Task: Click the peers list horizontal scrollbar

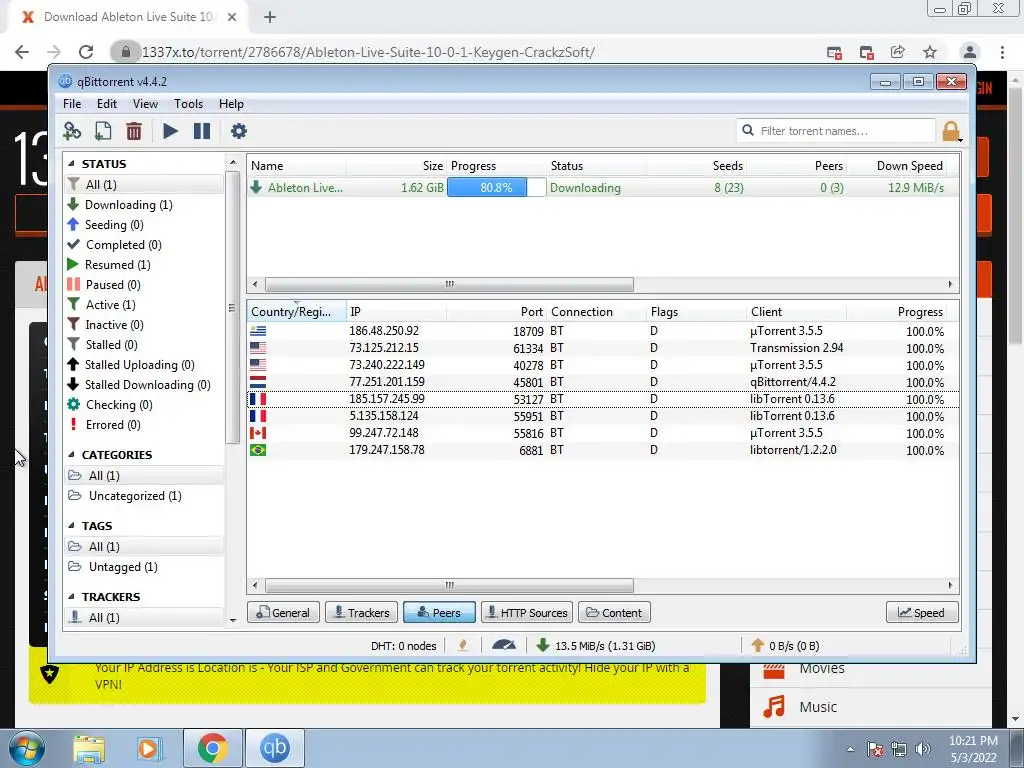Action: [449, 585]
